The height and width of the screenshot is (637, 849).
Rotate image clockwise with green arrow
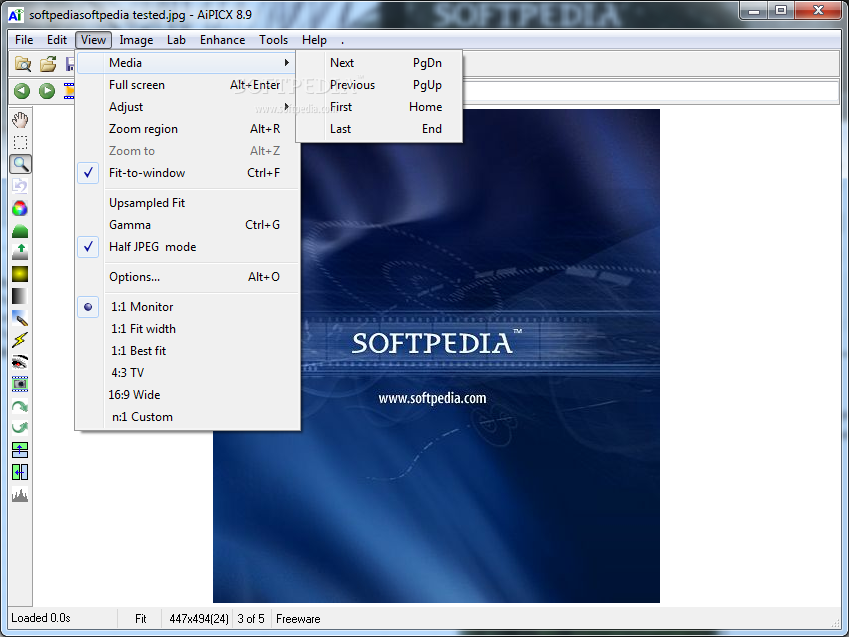click(20, 406)
